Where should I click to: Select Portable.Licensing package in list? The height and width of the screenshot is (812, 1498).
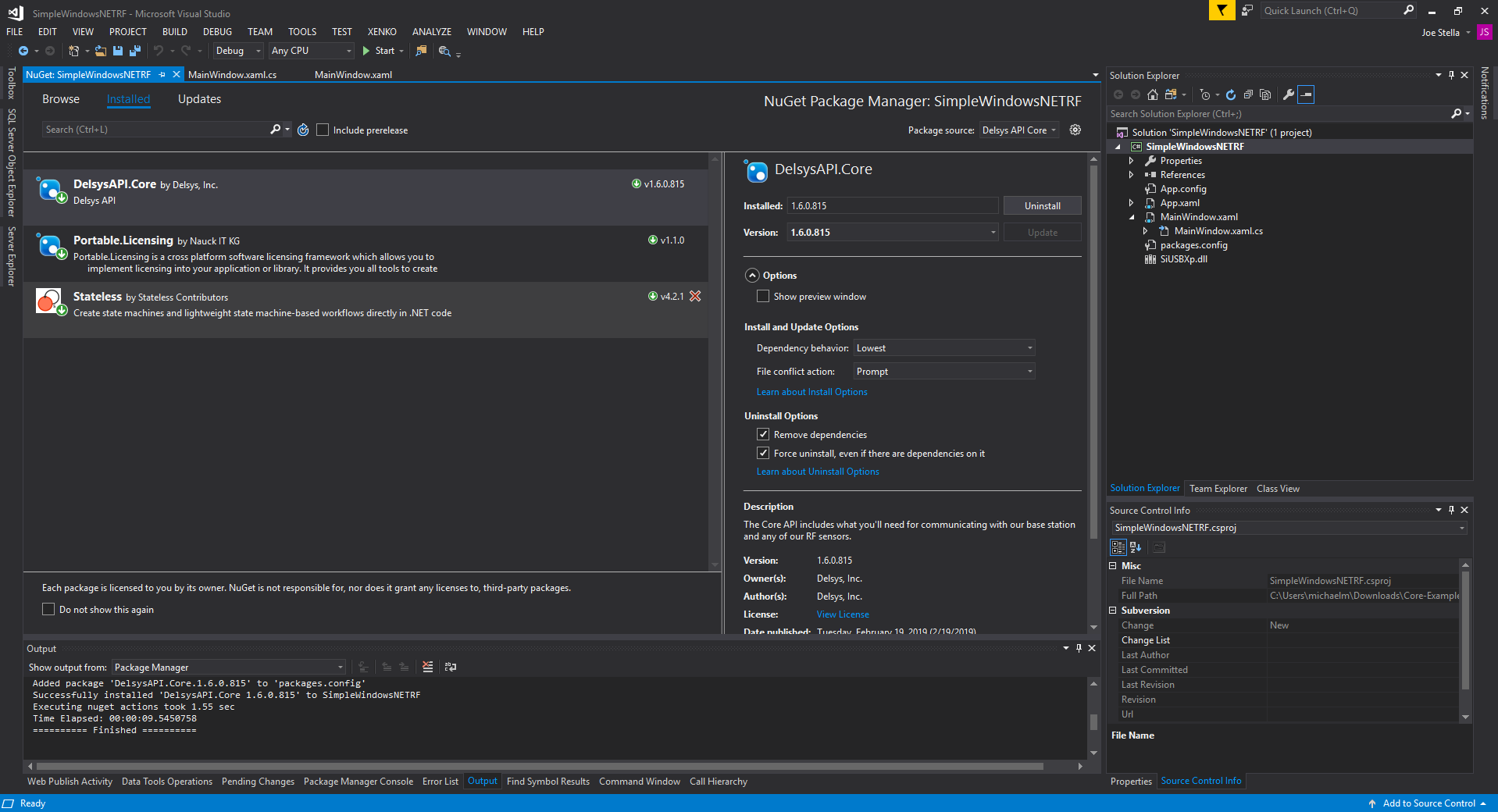(x=366, y=254)
